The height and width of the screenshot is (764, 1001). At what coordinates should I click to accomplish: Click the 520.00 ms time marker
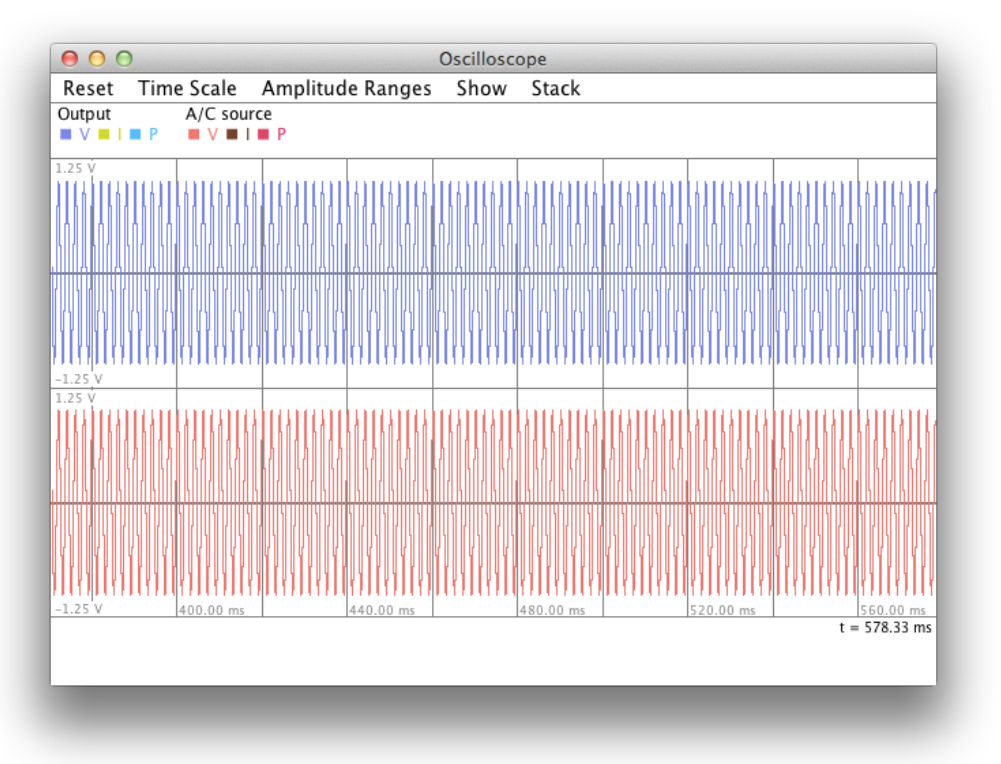tap(723, 610)
